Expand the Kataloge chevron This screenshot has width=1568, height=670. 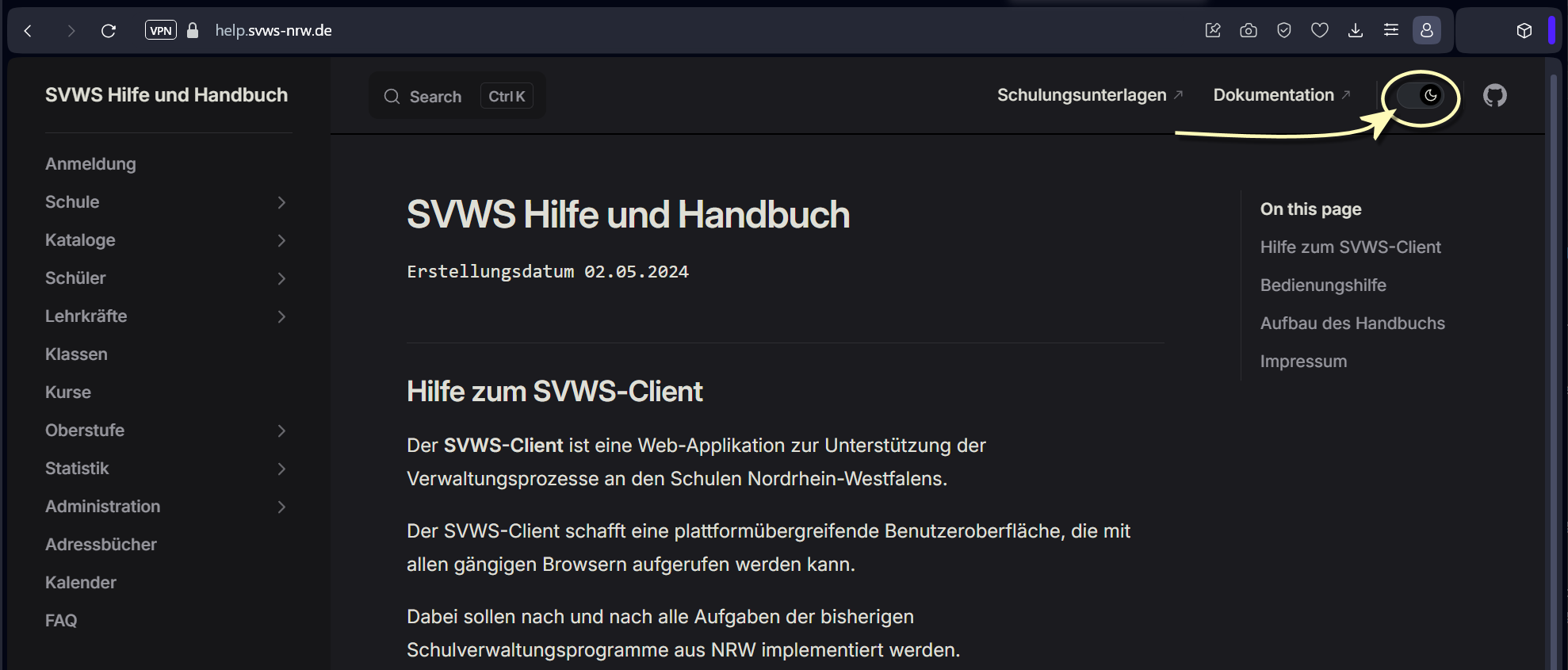(x=281, y=240)
